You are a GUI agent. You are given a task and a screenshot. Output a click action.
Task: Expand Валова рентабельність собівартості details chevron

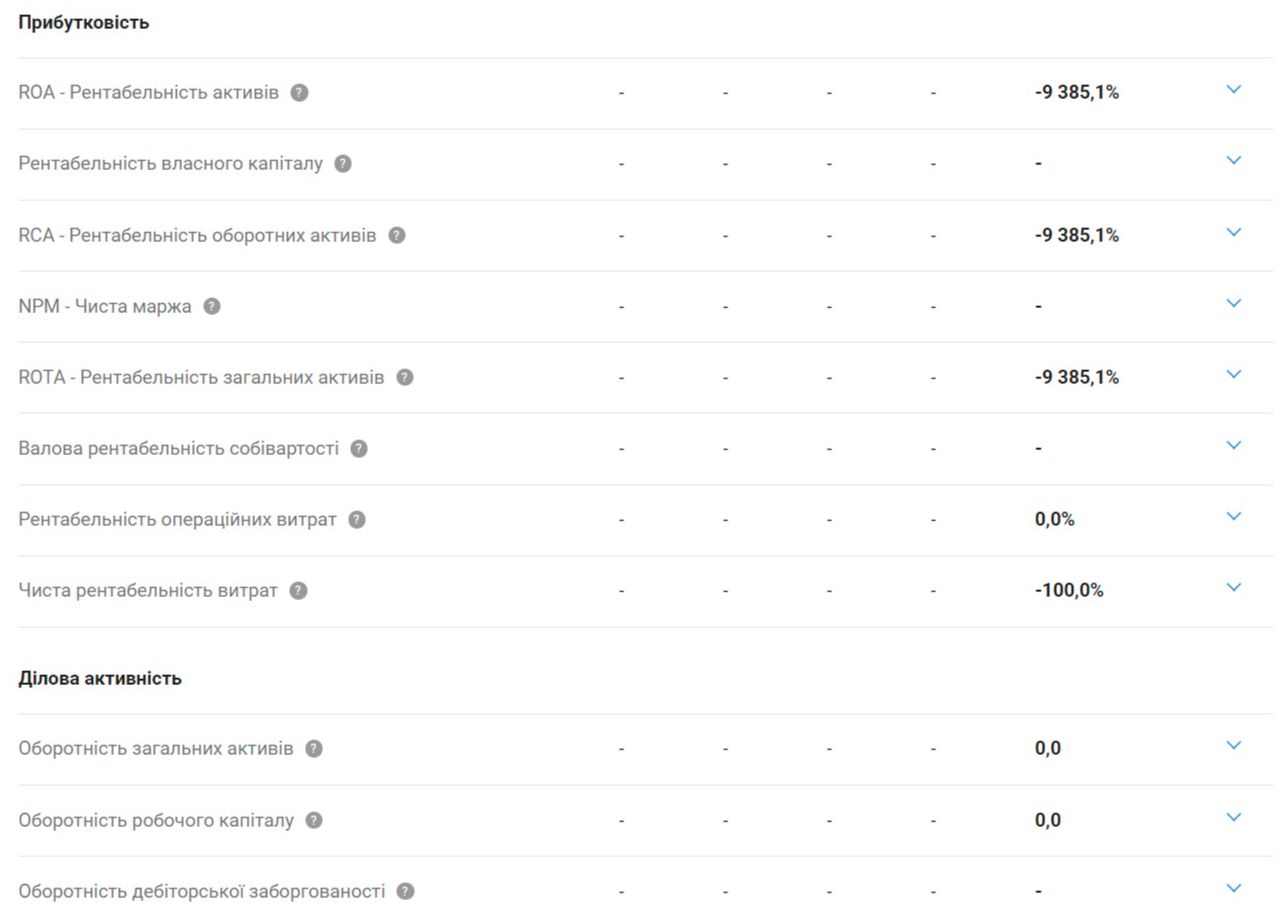coord(1233,445)
